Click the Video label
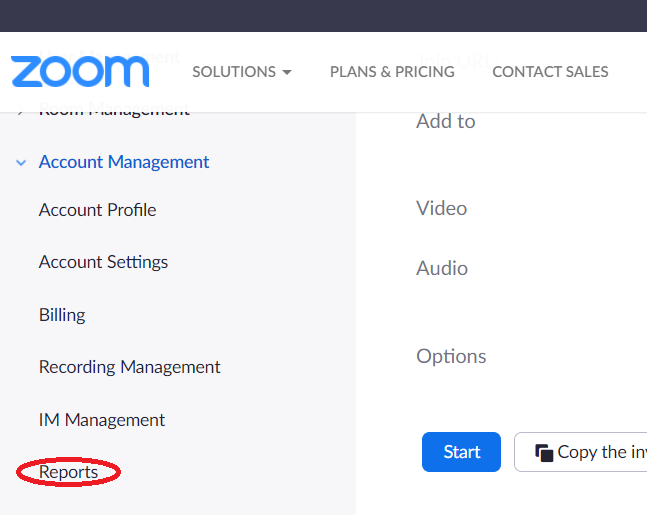The image size is (647, 515). 442,208
